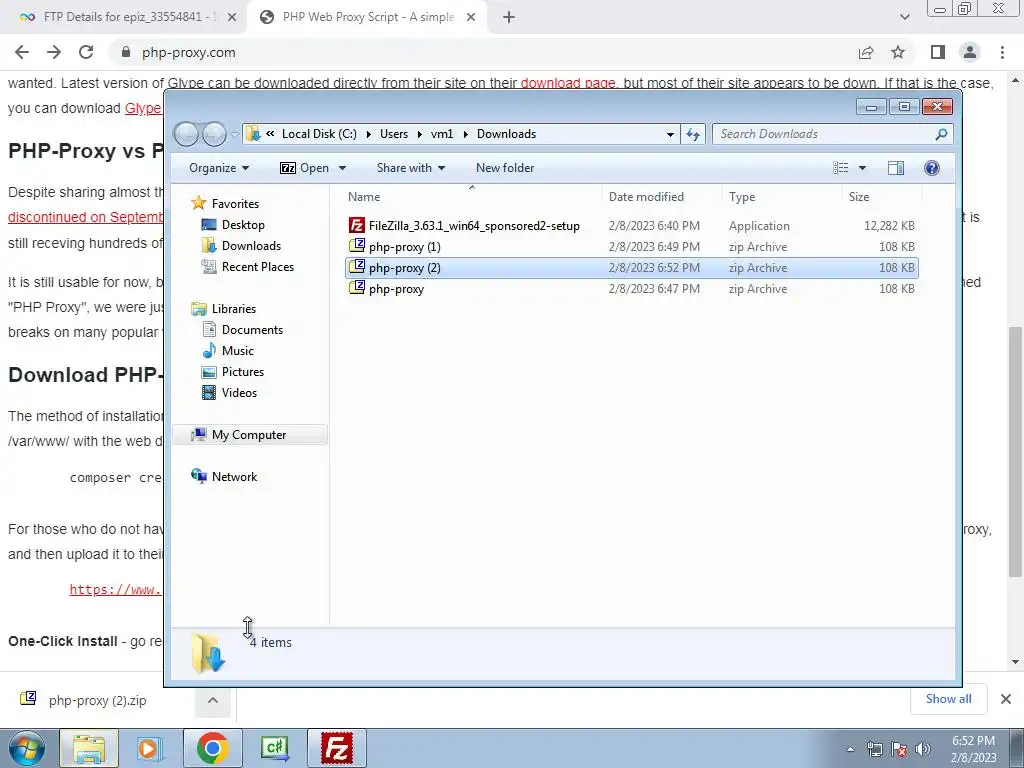Select the php-proxy (1) zip file
Screen dimensions: 1024x768
[x=631, y=247]
